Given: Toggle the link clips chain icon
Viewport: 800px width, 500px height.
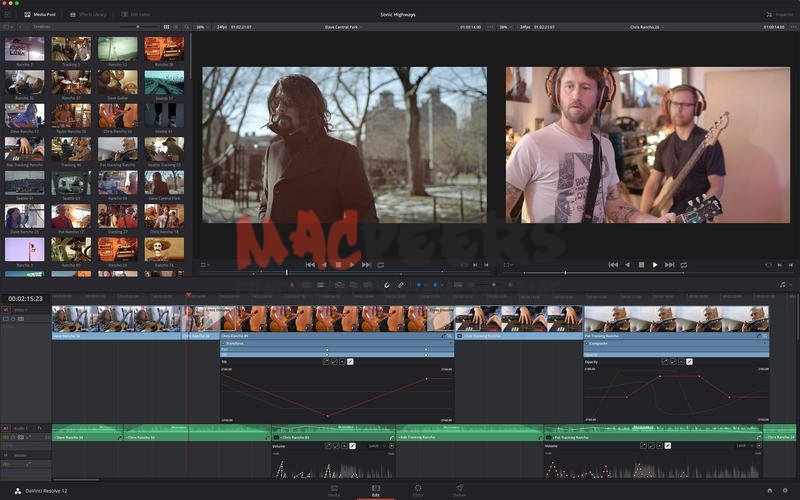Looking at the screenshot, I should click(x=401, y=285).
